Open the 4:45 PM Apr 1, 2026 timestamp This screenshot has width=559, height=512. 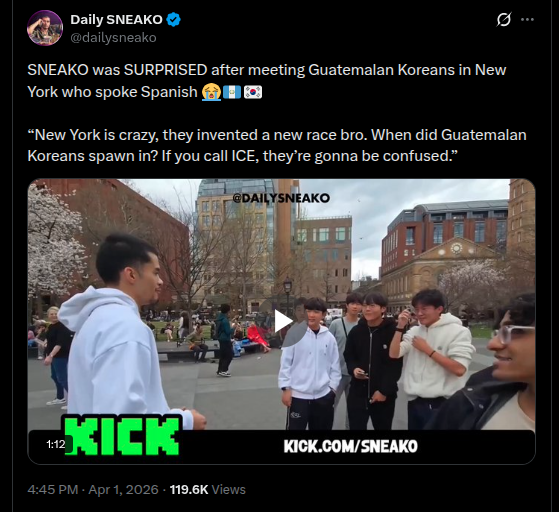[93, 490]
